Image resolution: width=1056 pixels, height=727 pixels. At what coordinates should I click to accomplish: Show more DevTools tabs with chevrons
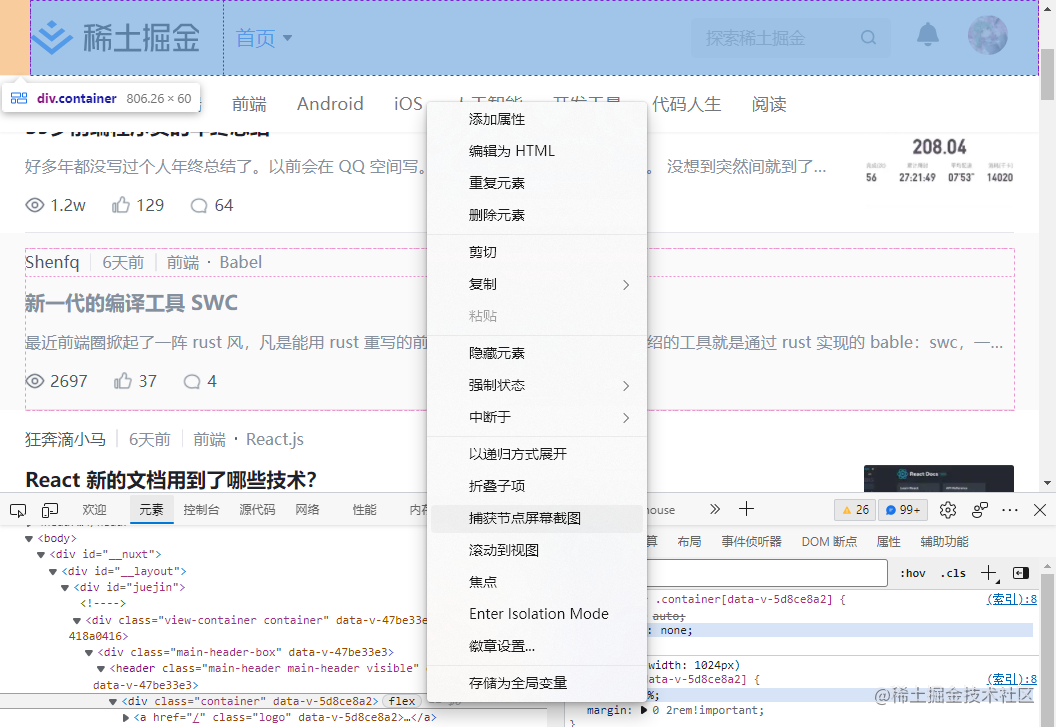point(715,509)
